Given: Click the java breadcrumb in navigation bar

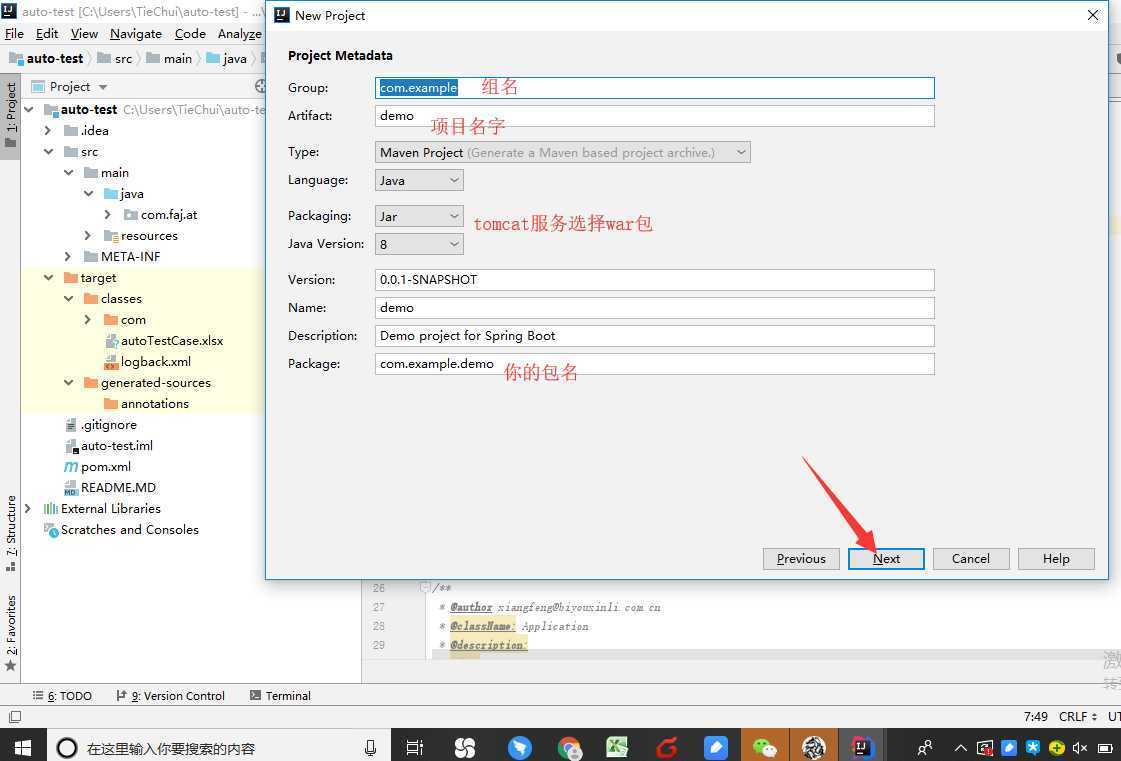Looking at the screenshot, I should coord(227,59).
